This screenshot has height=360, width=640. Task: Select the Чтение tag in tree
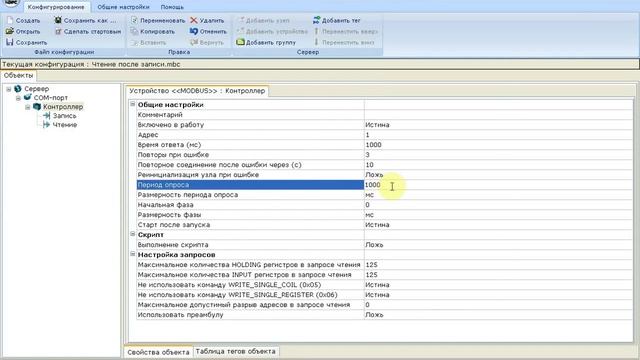[64, 124]
